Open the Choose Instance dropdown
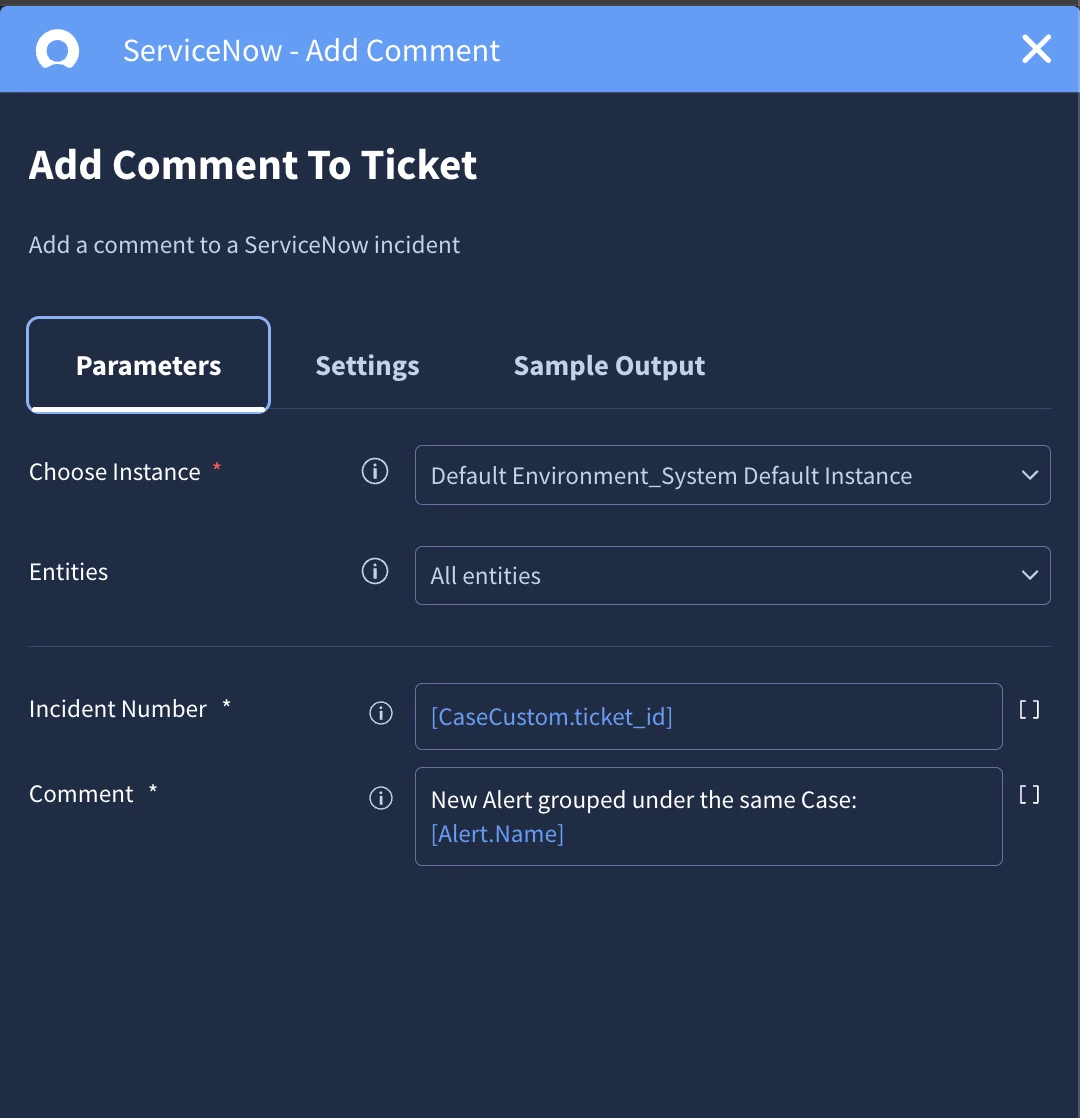The image size is (1080, 1118). tap(732, 475)
